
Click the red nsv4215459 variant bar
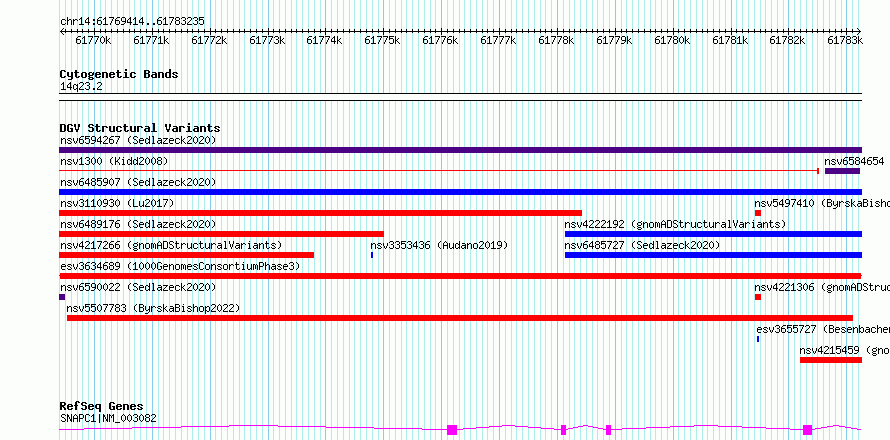831,360
